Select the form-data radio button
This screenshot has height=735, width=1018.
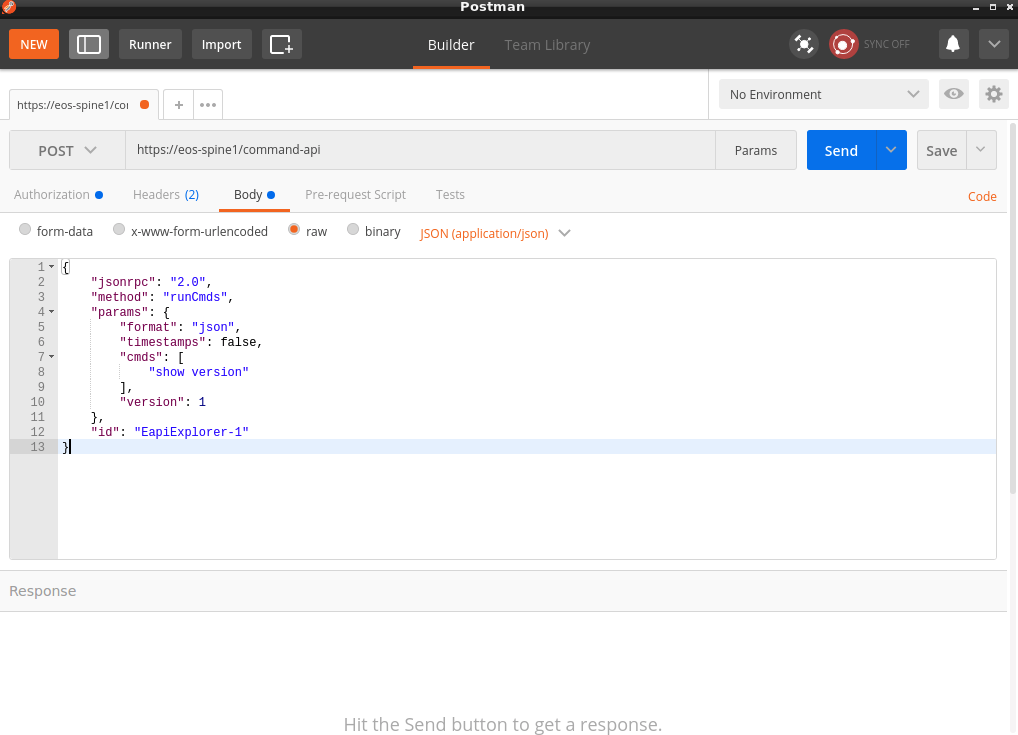point(25,230)
